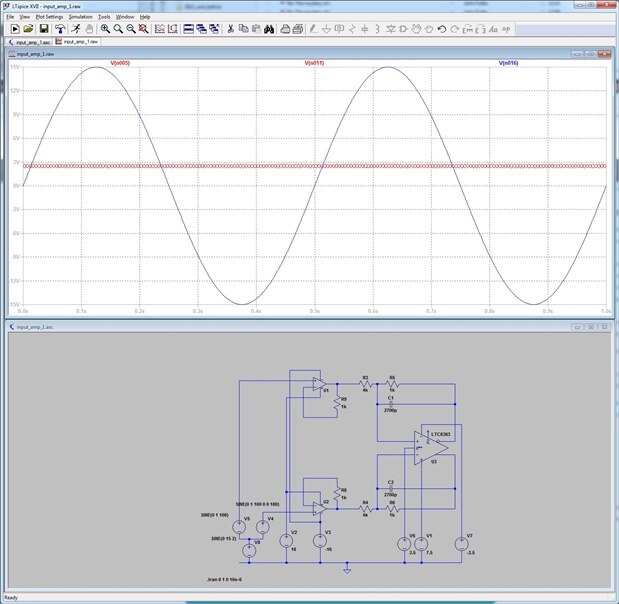The width and height of the screenshot is (619, 604).
Task: Open the Plot Settings menu
Action: [47, 17]
